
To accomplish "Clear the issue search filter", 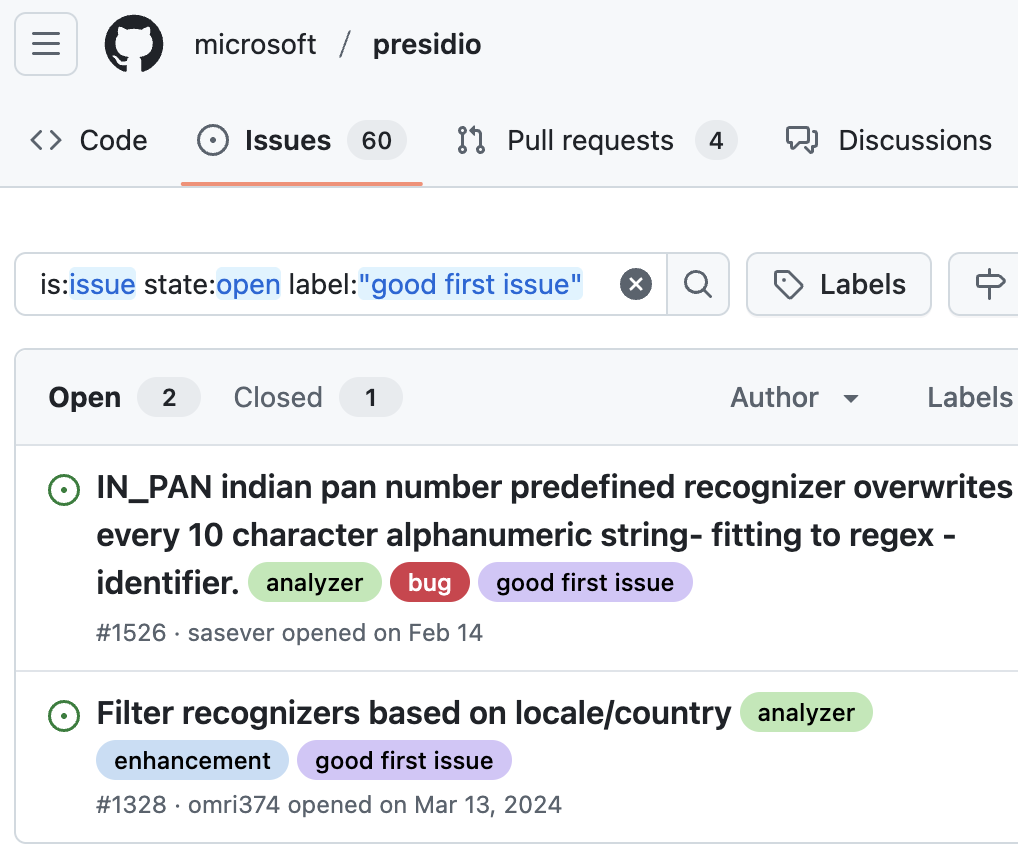I will (x=636, y=284).
